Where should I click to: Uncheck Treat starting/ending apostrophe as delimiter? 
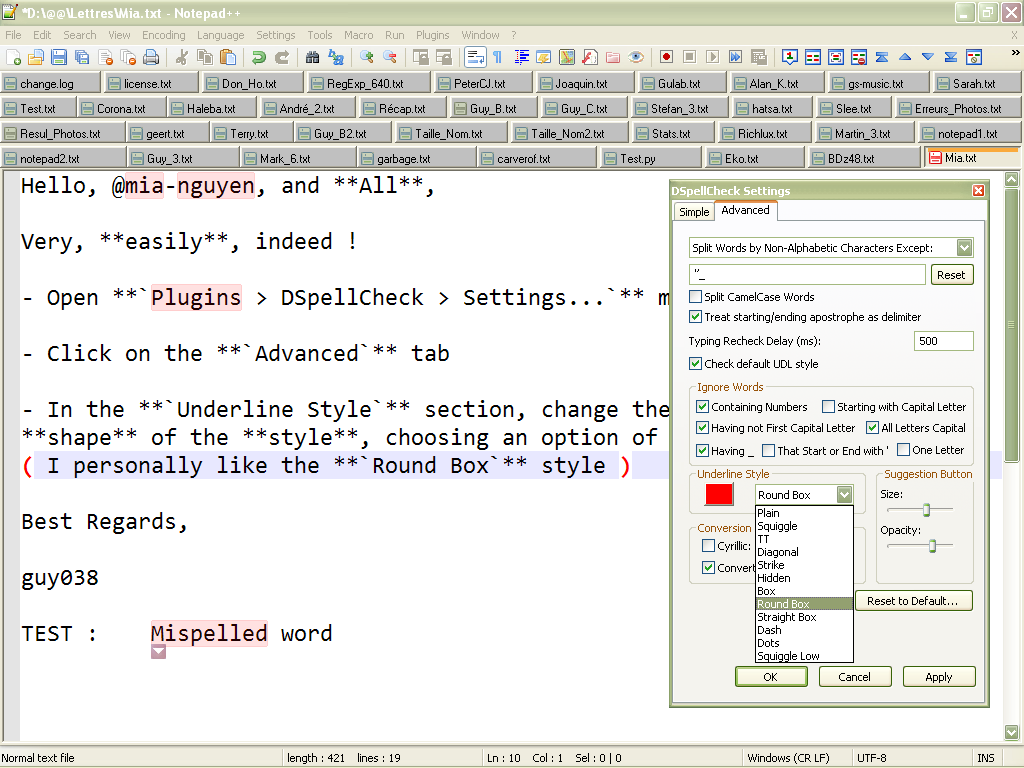coord(696,317)
